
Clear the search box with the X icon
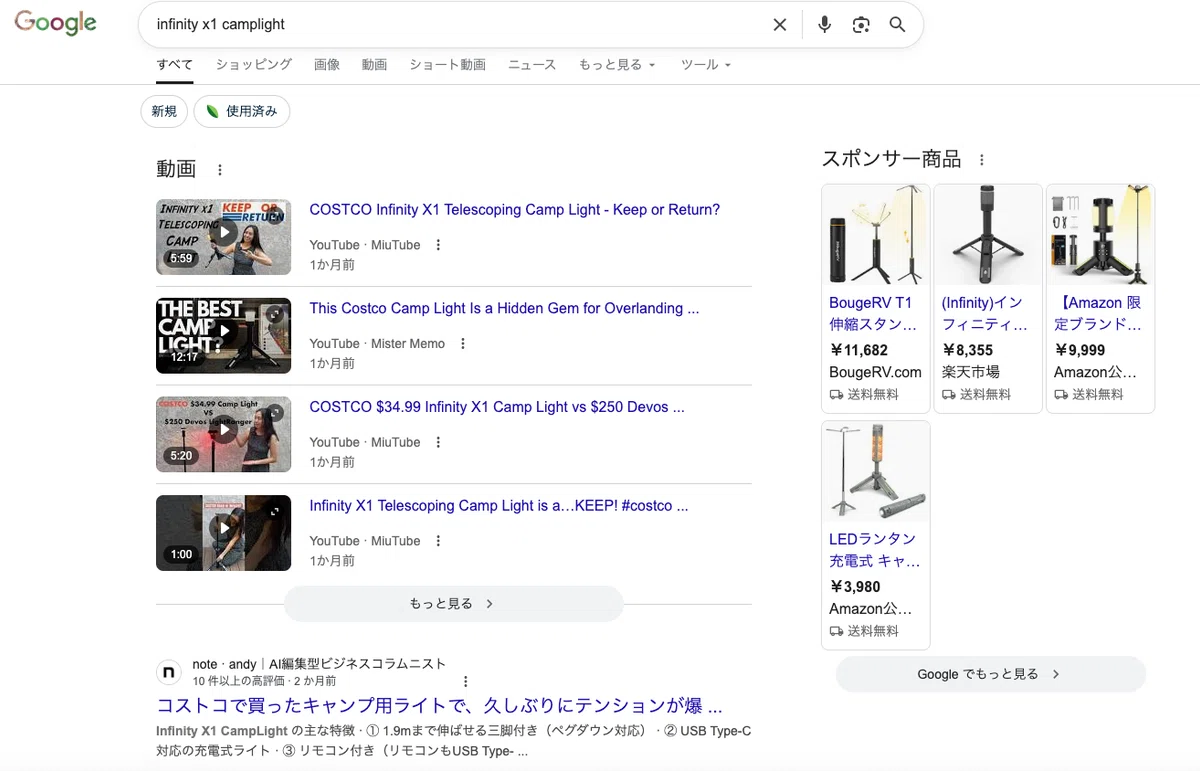pos(780,25)
